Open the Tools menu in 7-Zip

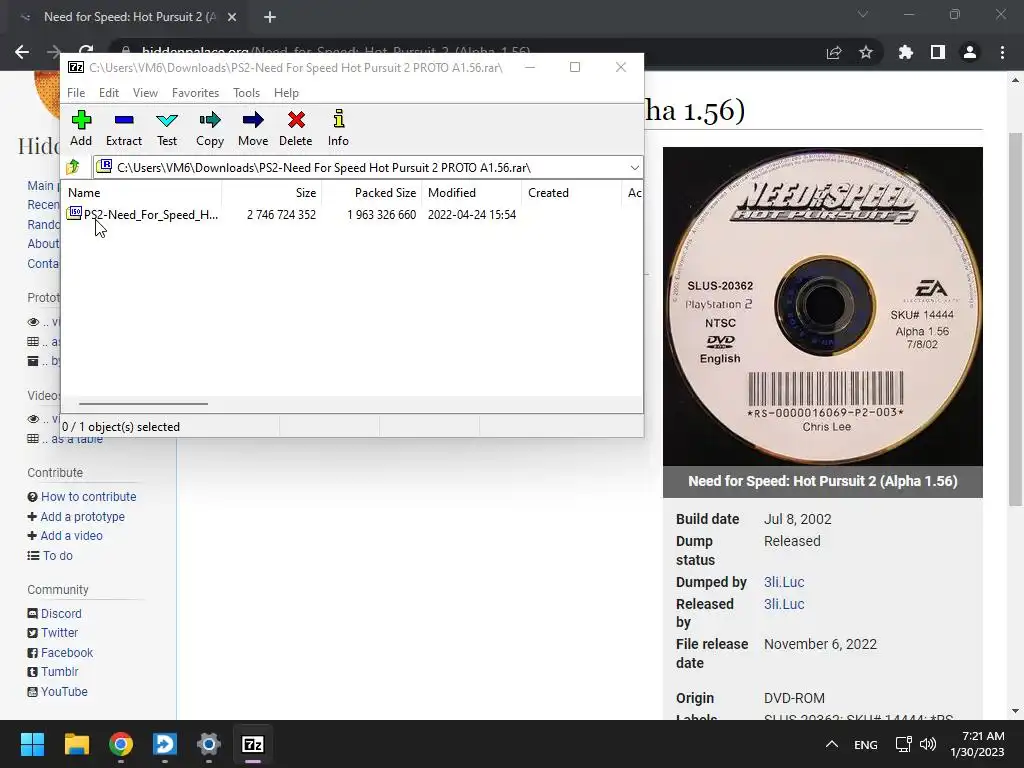pos(246,93)
